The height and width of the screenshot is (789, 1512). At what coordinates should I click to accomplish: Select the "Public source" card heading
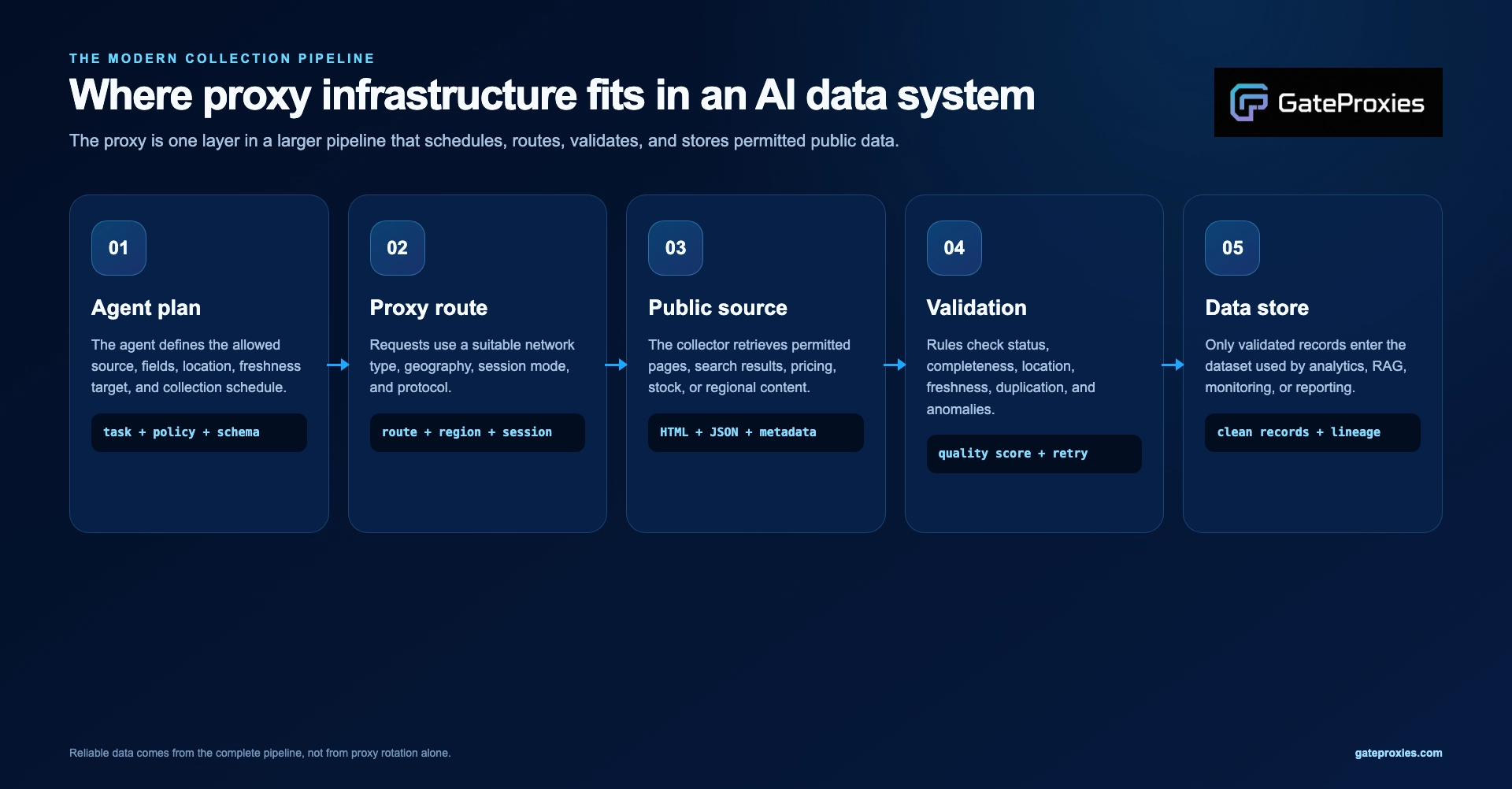[717, 308]
